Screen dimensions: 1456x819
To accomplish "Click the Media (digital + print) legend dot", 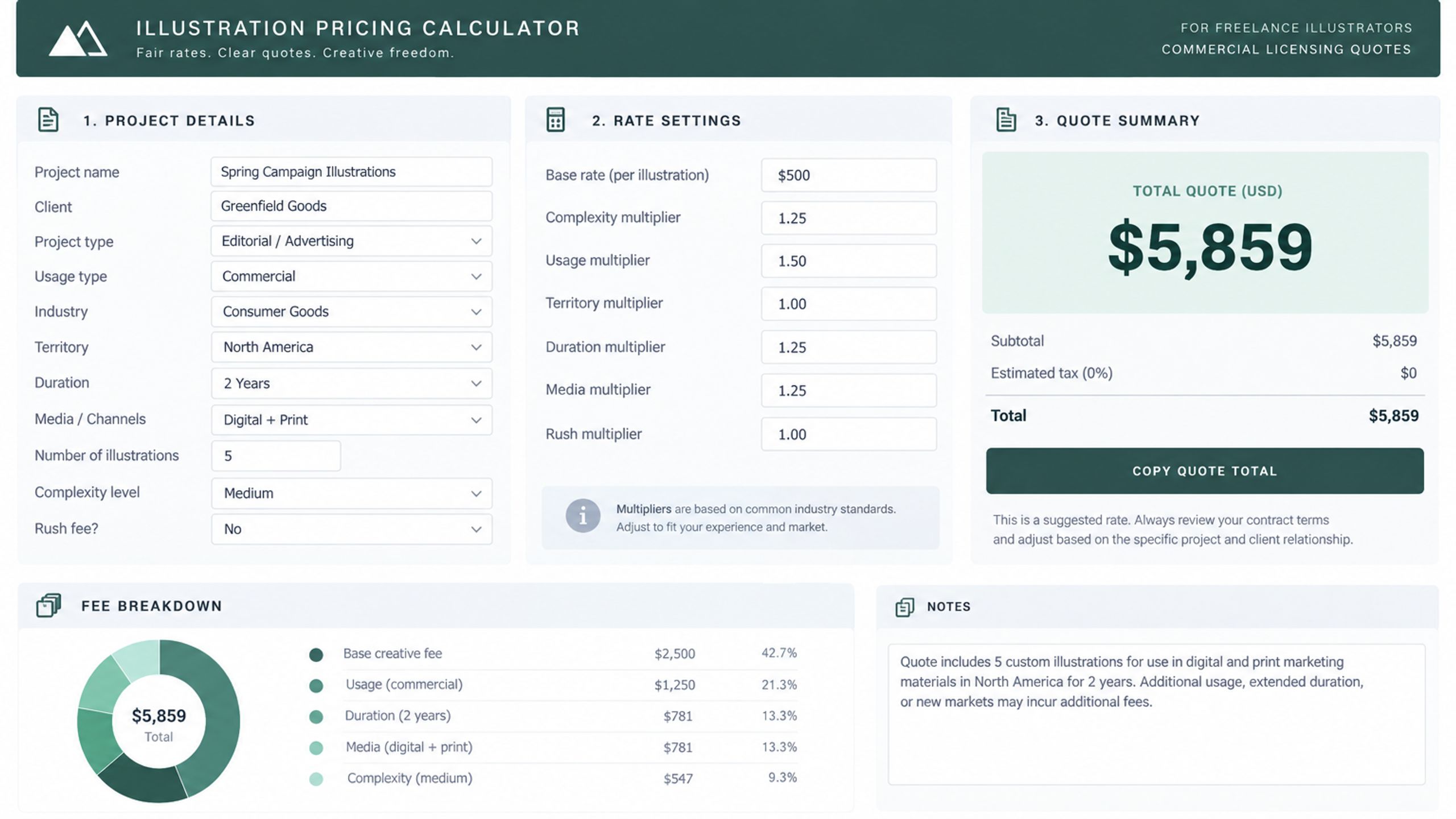I will click(316, 748).
